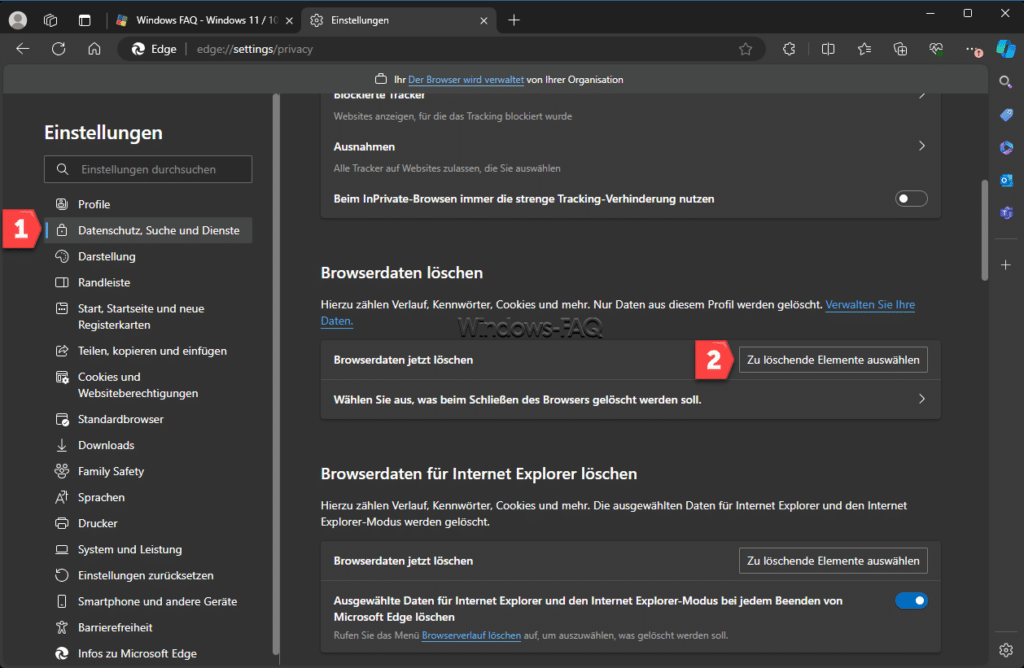1024x668 pixels.
Task: Open the sidebar Shopping tag icon
Action: [1006, 115]
